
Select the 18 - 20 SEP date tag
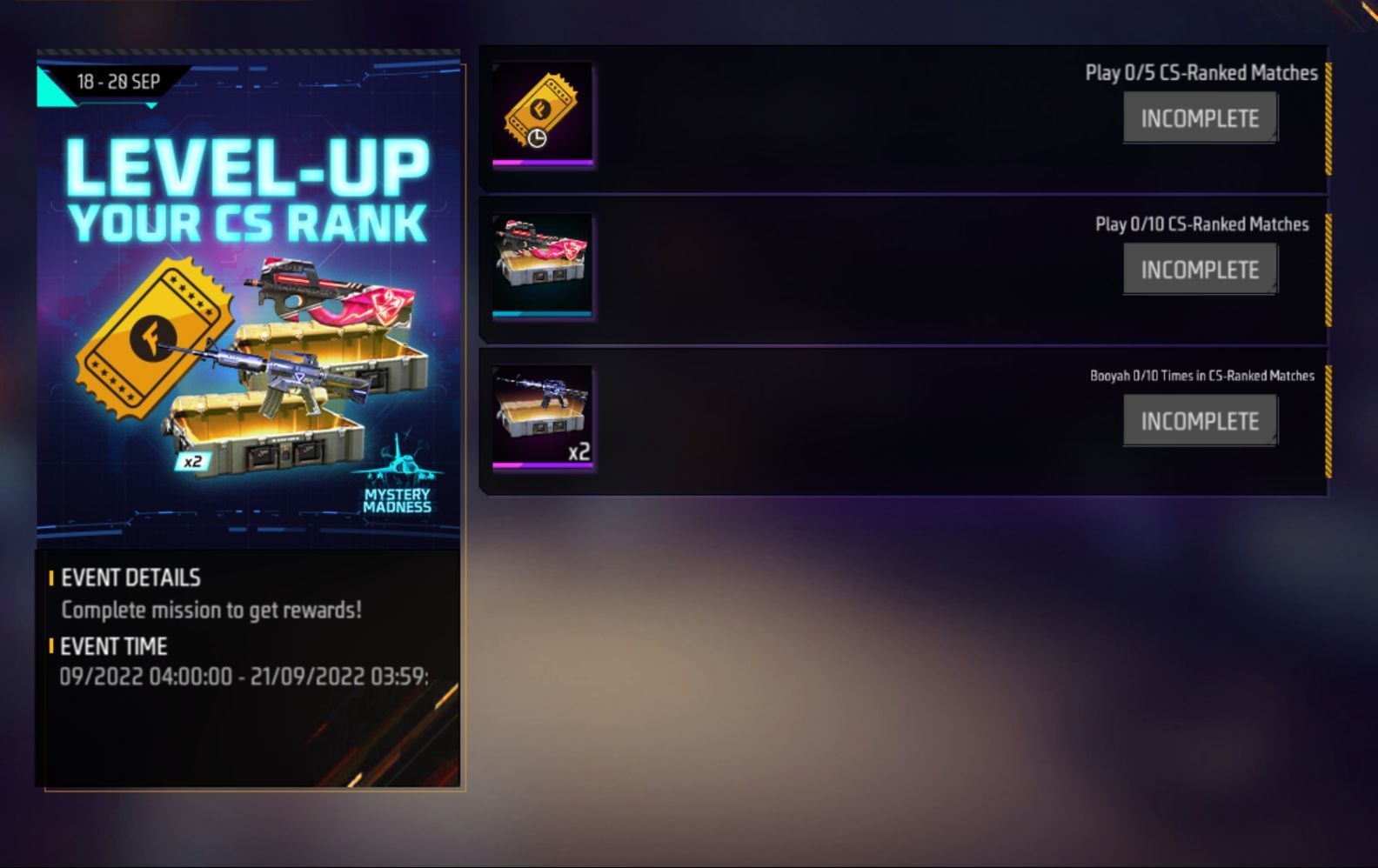(x=118, y=82)
